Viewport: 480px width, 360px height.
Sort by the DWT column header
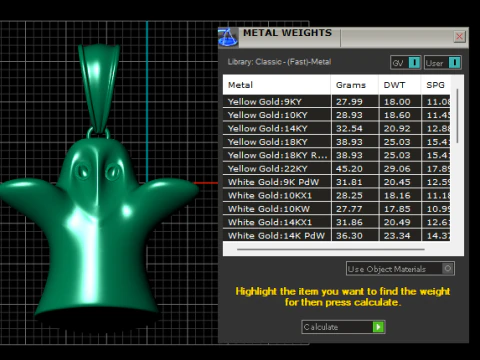pos(400,85)
